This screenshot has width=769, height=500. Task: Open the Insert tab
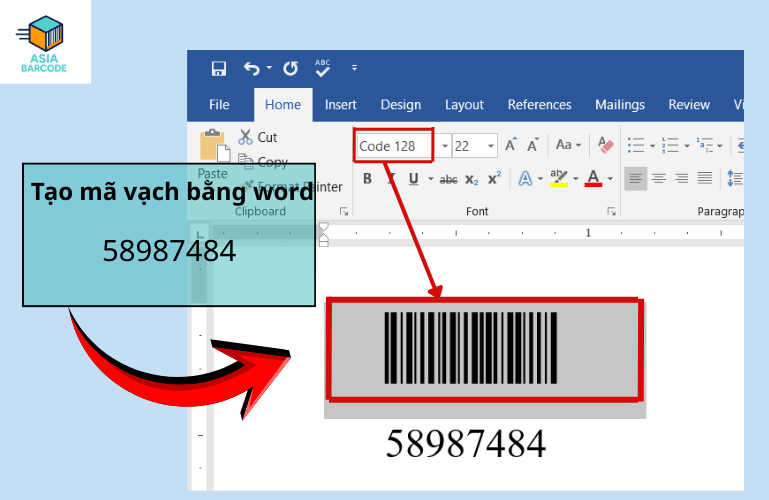pyautogui.click(x=340, y=105)
